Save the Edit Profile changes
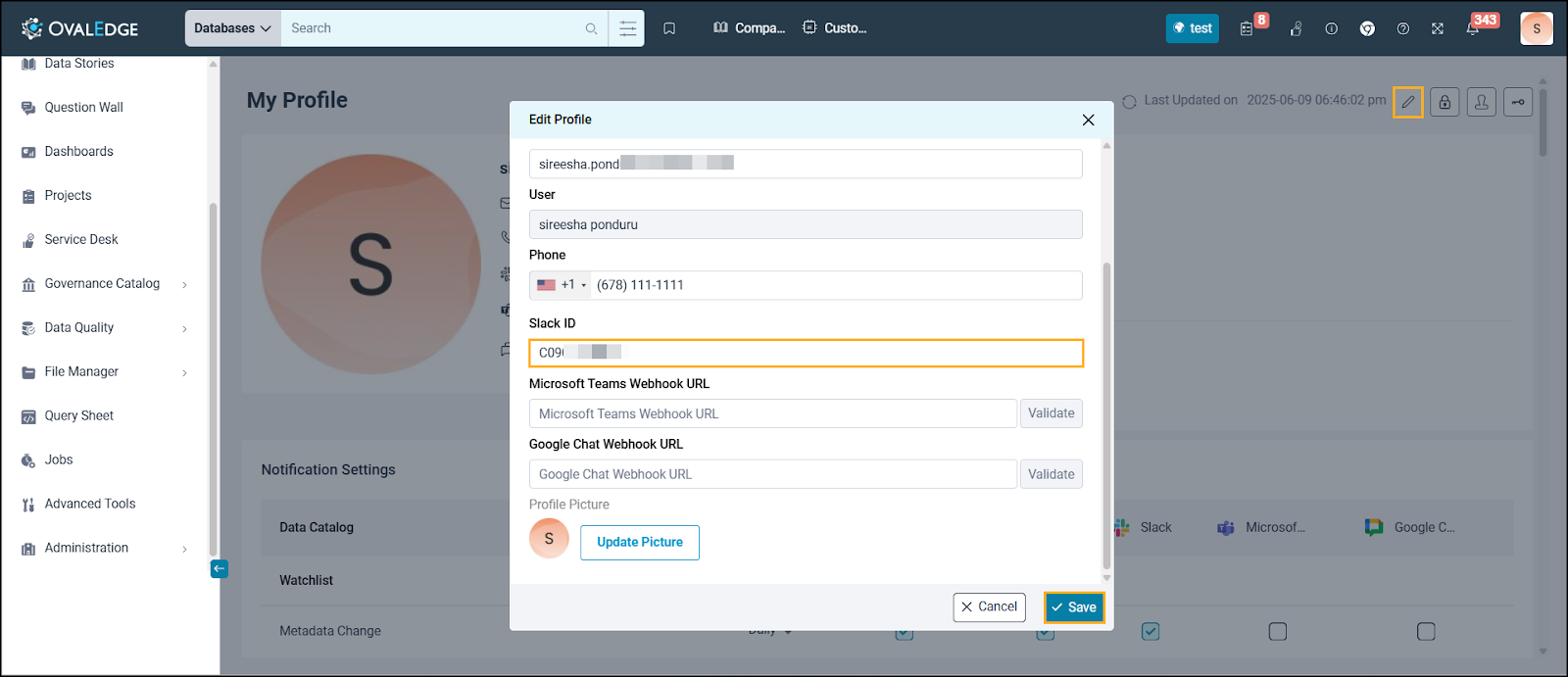Screen dimensions: 1568x677 tap(1074, 607)
